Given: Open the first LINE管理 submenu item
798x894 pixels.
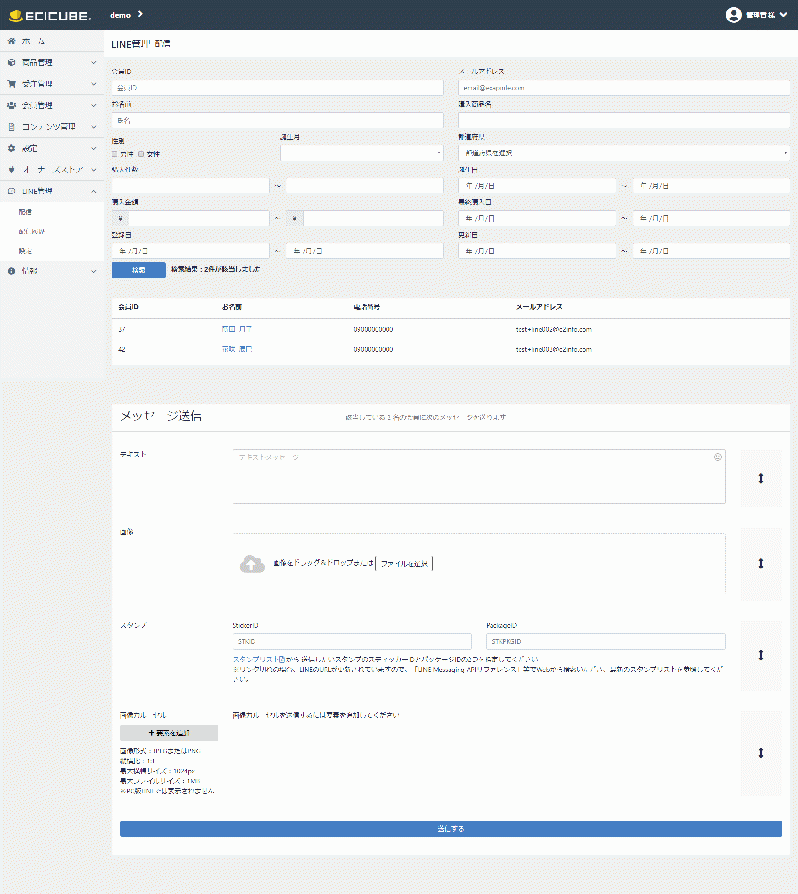Looking at the screenshot, I should pos(25,212).
